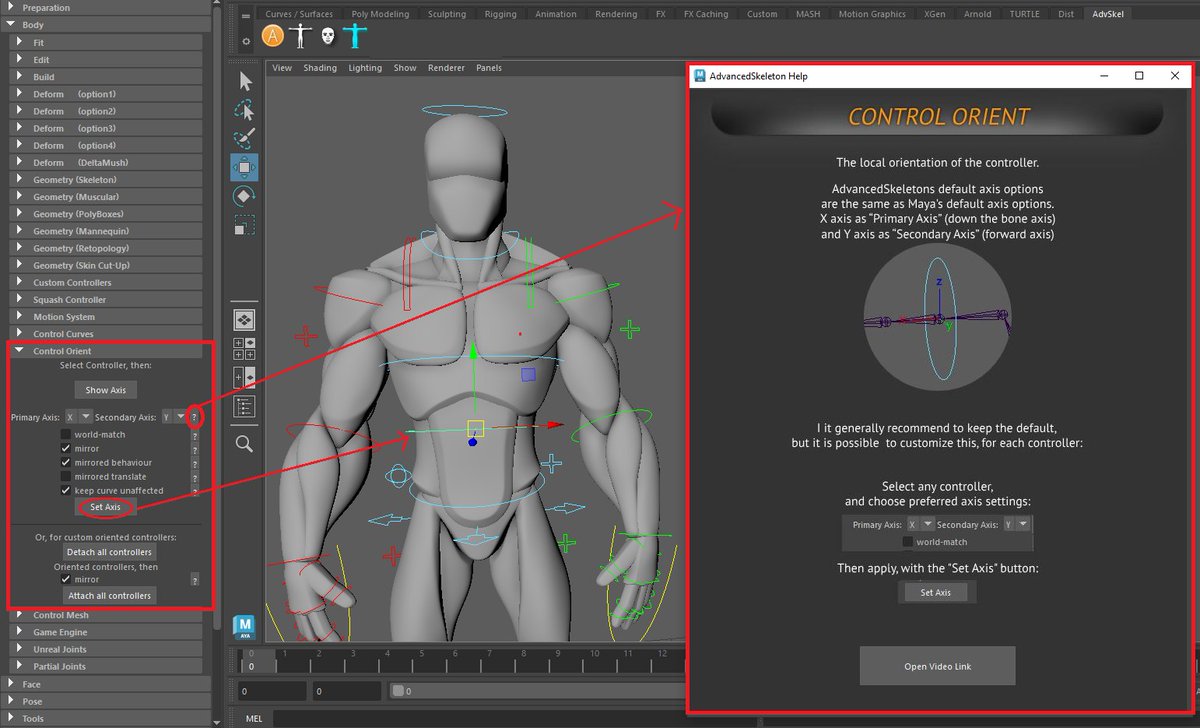Screen dimensions: 1200x728
Task: Uncheck mirror checkbox above mirrored behaviour
Action: coord(66,448)
